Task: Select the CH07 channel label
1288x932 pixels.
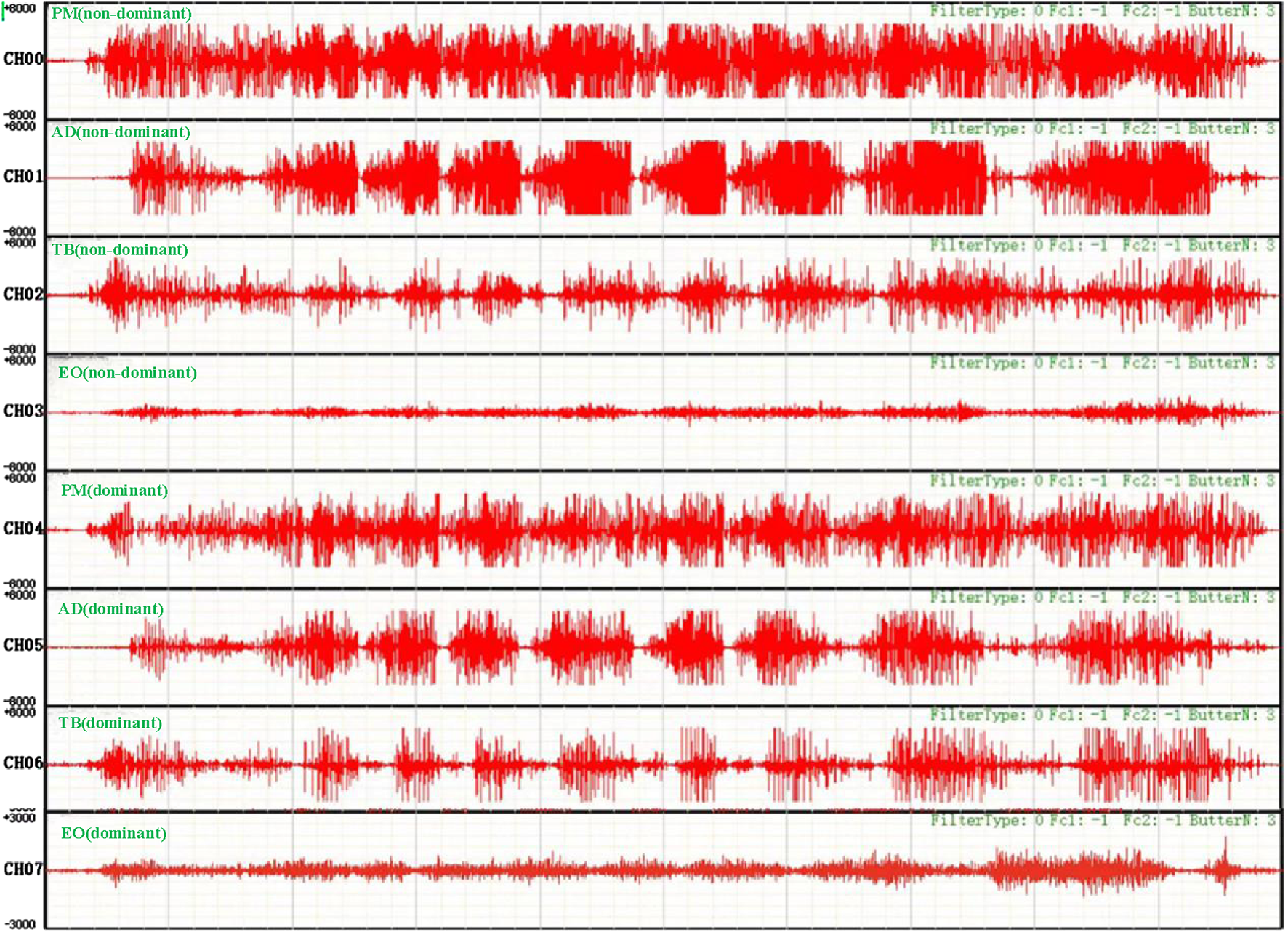Action: tap(23, 869)
